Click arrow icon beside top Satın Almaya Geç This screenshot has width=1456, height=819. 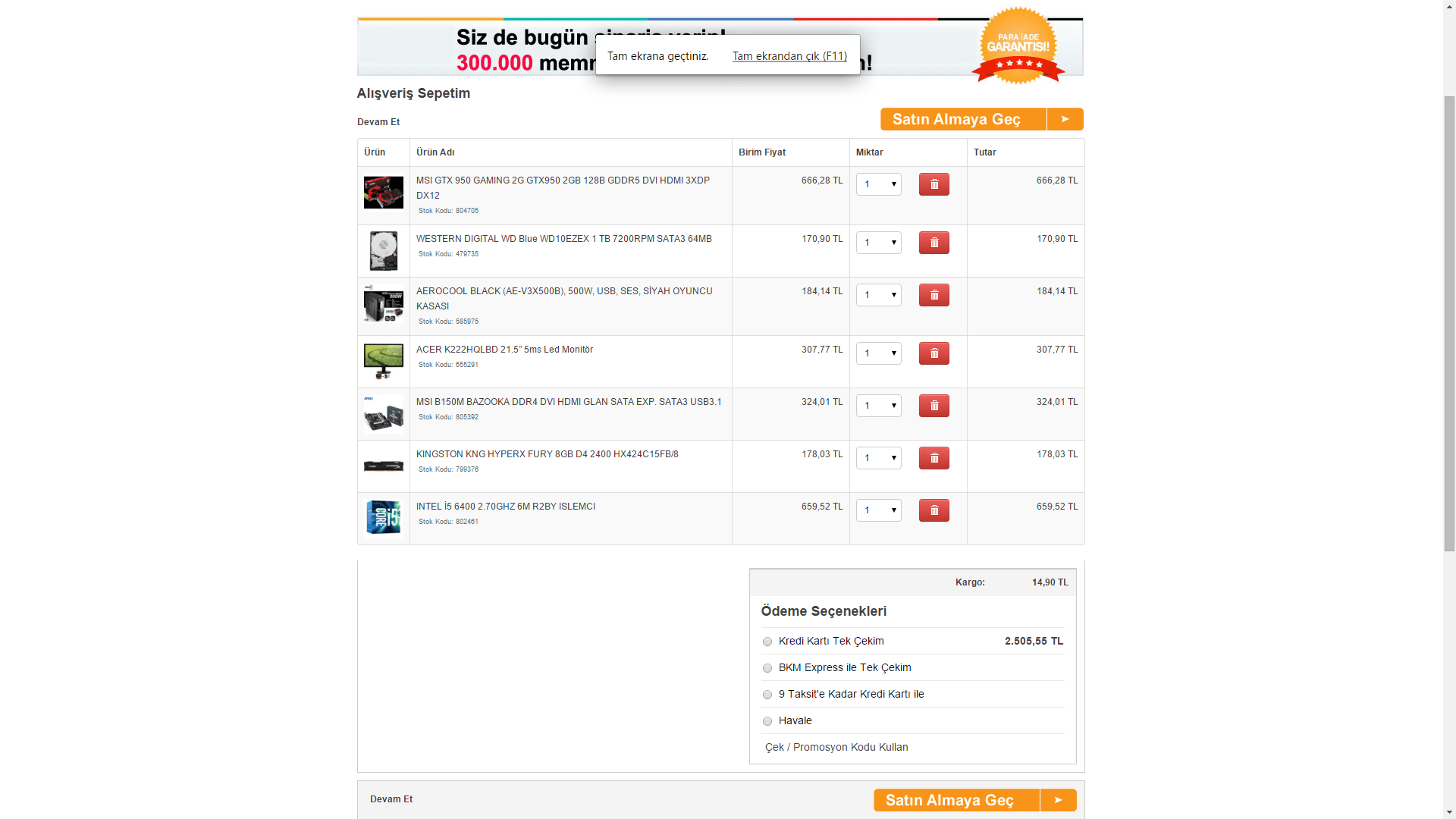1065,119
